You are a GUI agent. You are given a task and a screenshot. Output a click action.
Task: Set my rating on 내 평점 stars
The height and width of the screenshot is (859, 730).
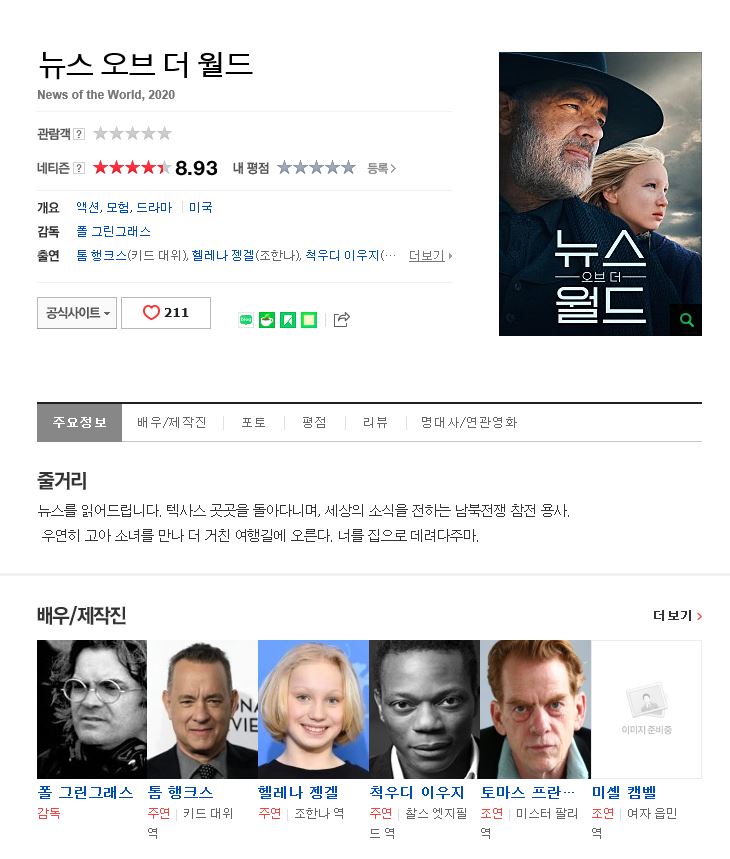click(316, 168)
